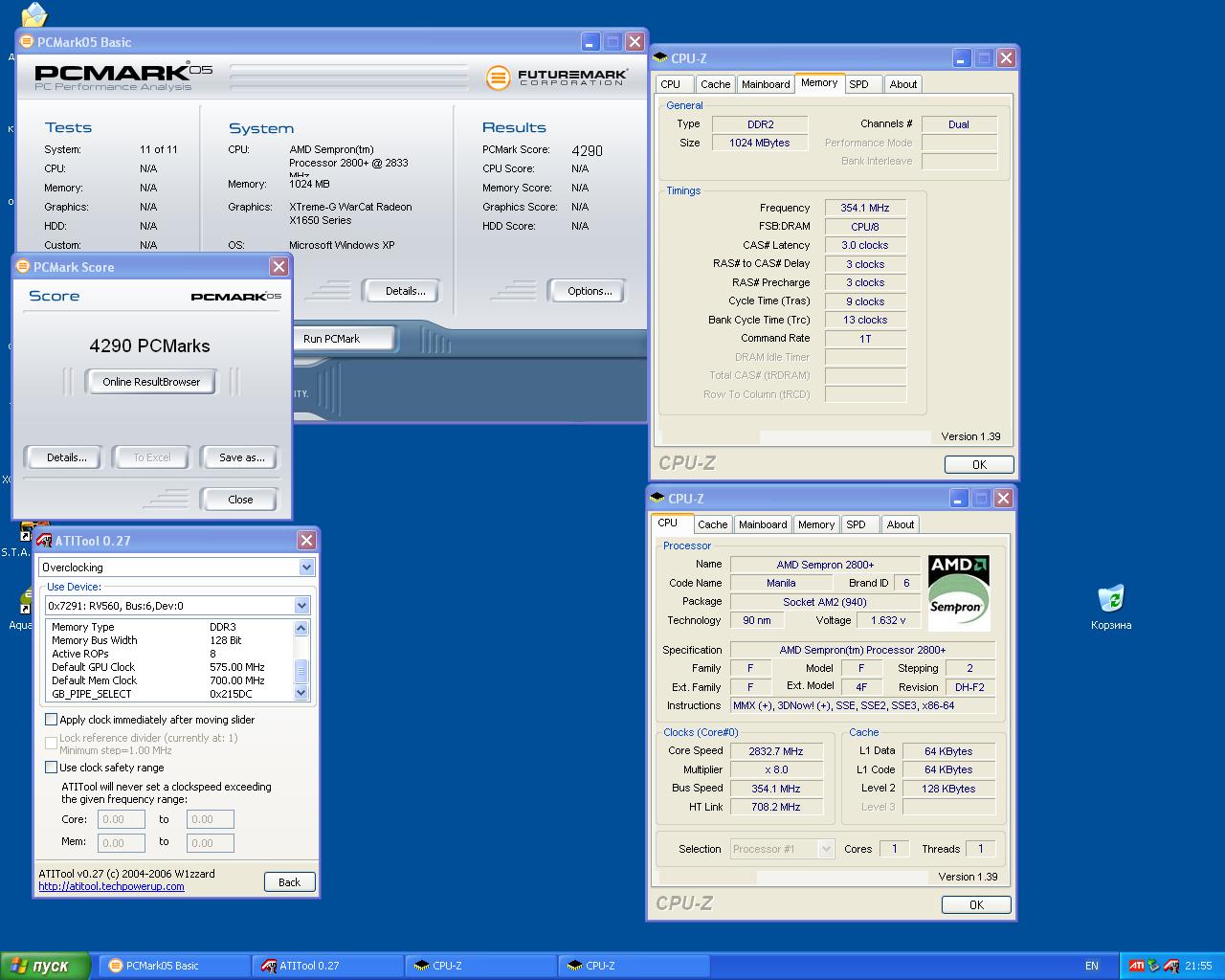Open the Processor #1 selection dropdown
Screen dimensions: 1225x980
point(826,849)
